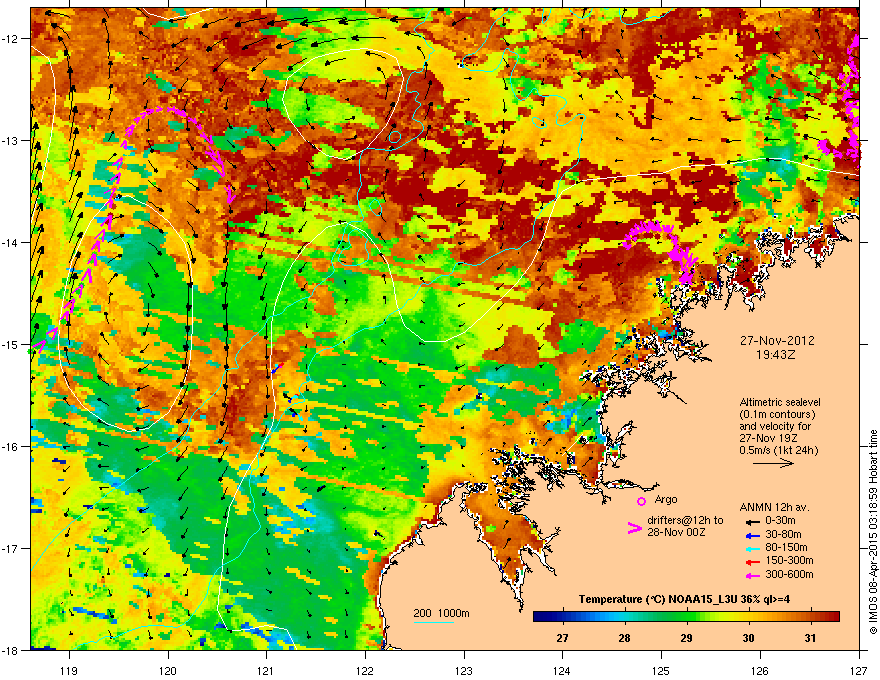Click the red 150-300m arrow legend symbol
The height and width of the screenshot is (680, 880).
[x=751, y=561]
